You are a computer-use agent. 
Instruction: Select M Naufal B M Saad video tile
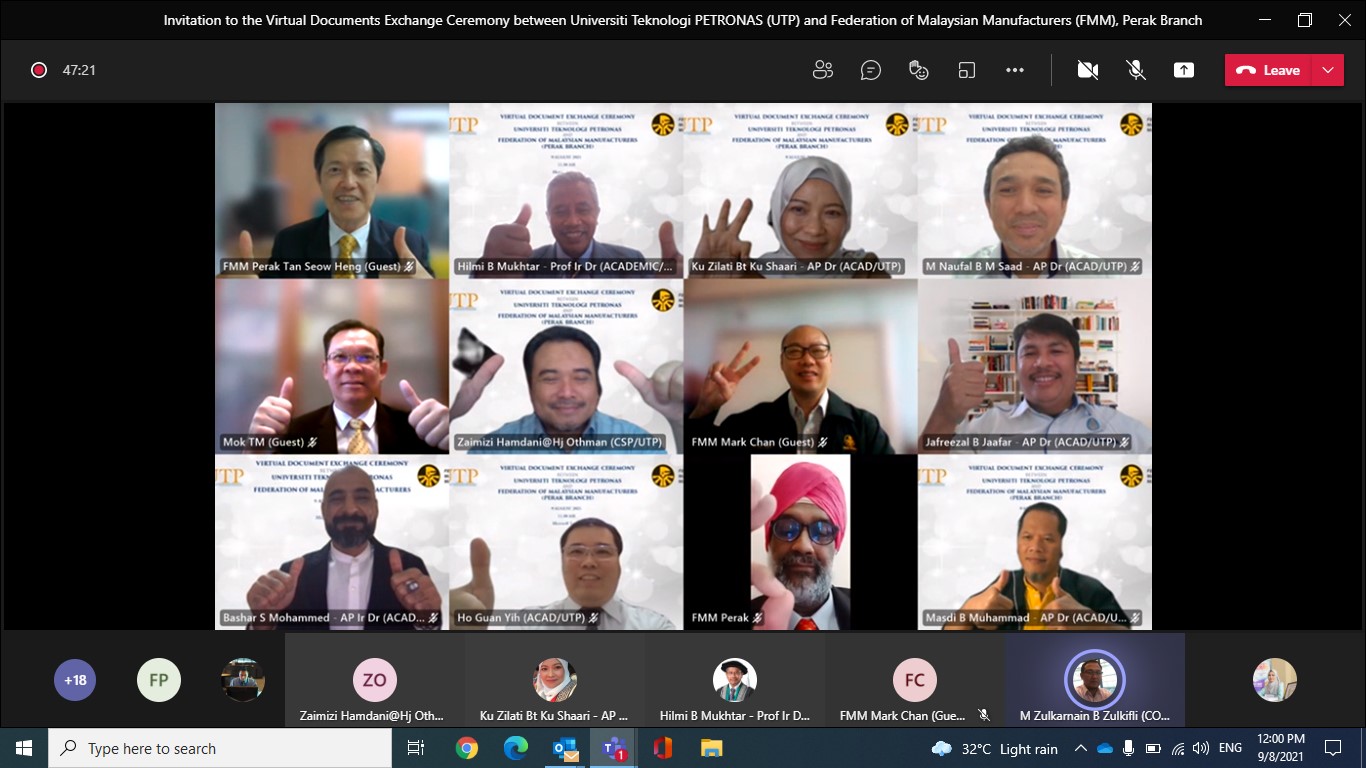(x=1035, y=190)
